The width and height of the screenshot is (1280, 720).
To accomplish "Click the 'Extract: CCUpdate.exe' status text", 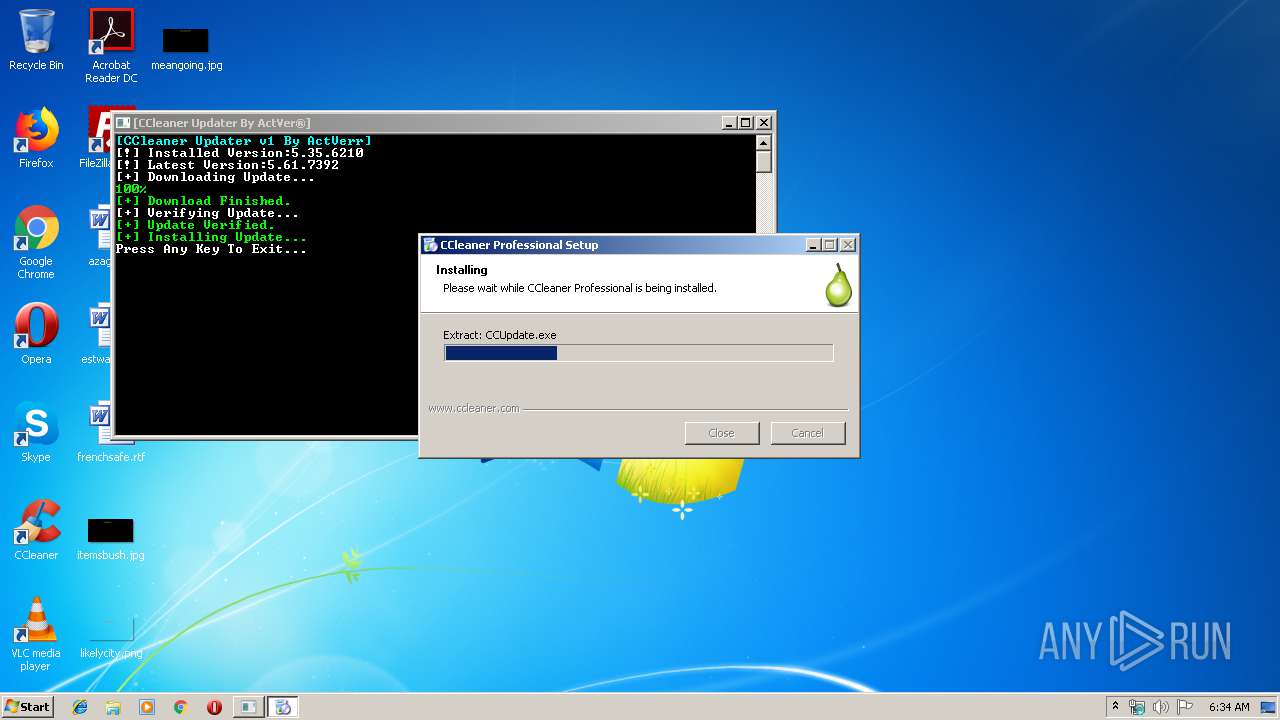I will (x=500, y=335).
